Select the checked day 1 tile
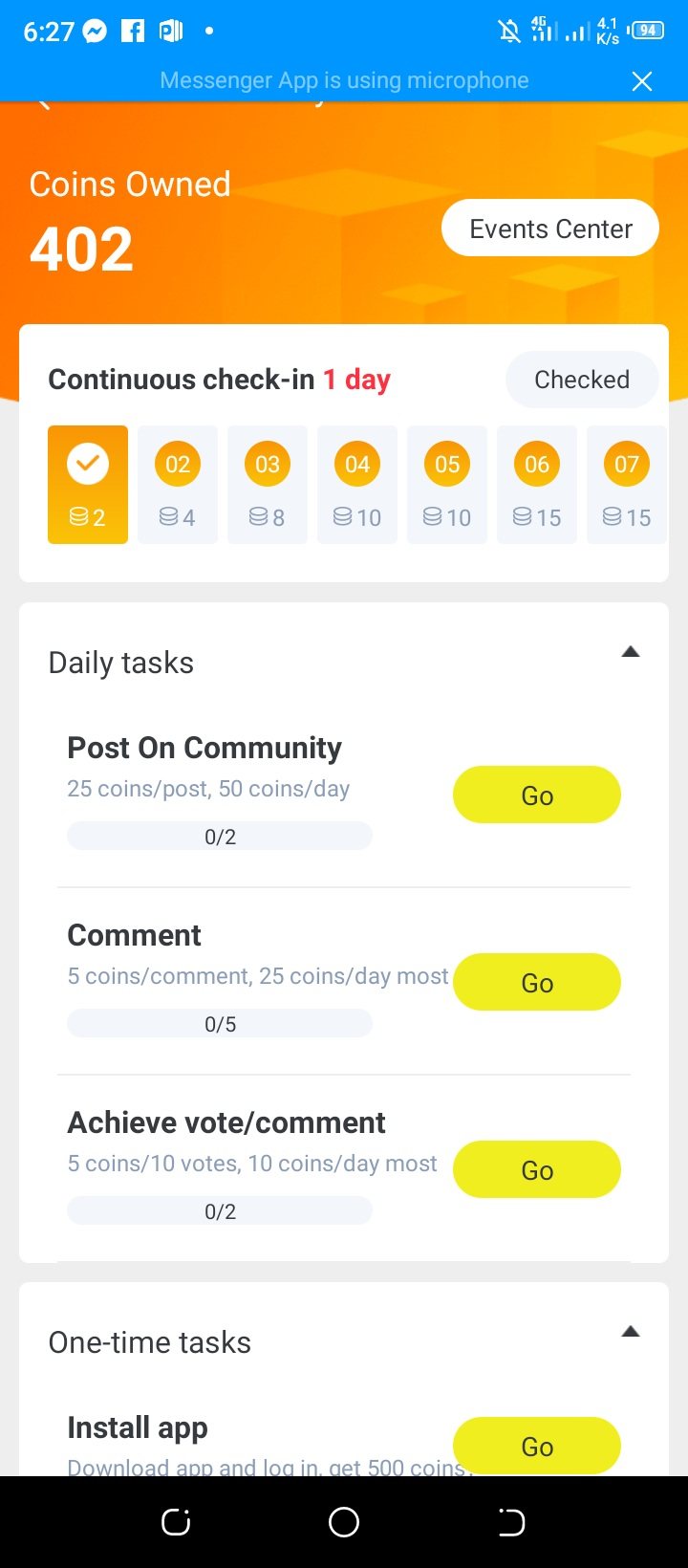This screenshot has height=1568, width=688. [88, 484]
